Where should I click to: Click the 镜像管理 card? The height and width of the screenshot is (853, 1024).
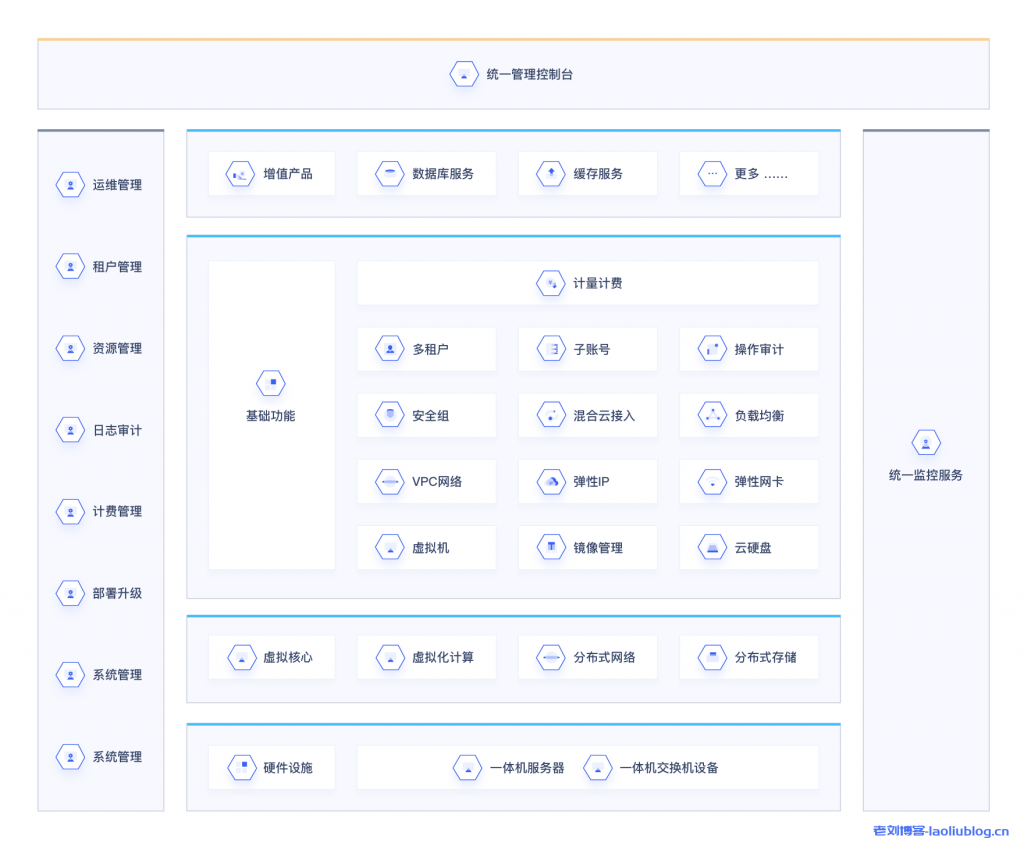587,548
